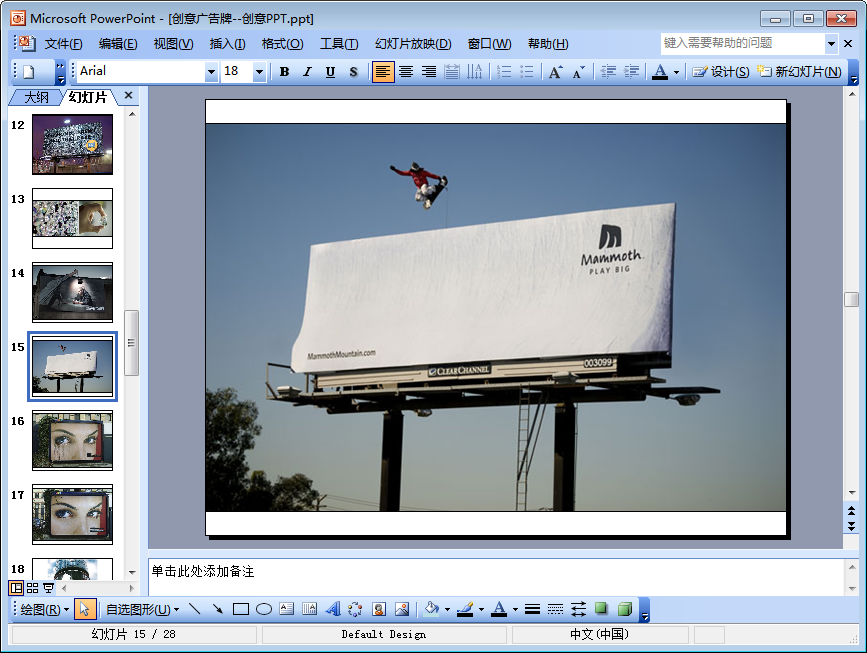Expand the Arial font name dropdown

point(211,72)
